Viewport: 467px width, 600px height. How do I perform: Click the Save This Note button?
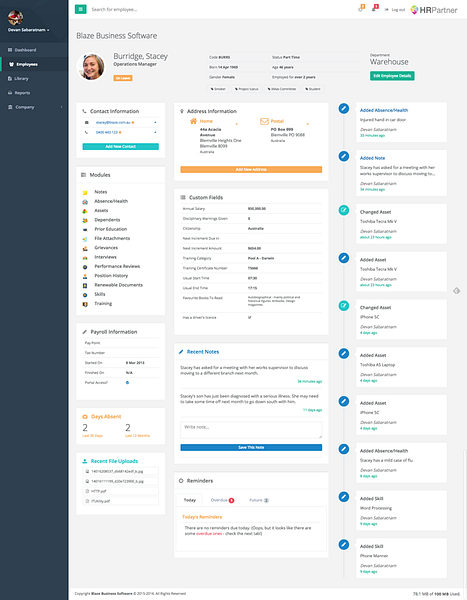(x=251, y=447)
